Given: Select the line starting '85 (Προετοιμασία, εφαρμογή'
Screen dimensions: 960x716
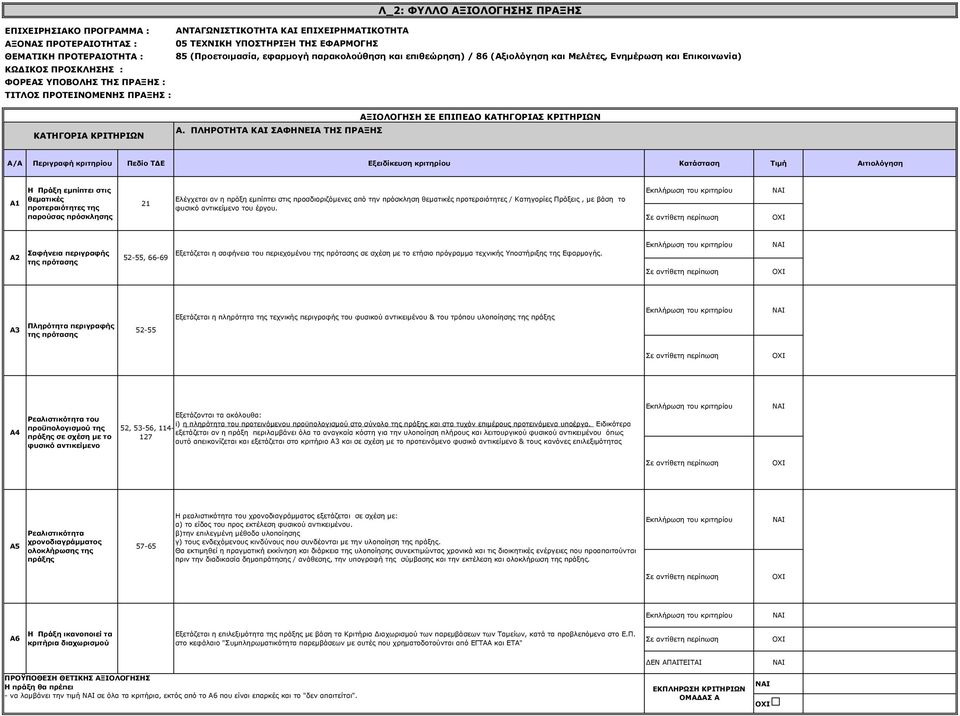Looking at the screenshot, I should [458, 56].
